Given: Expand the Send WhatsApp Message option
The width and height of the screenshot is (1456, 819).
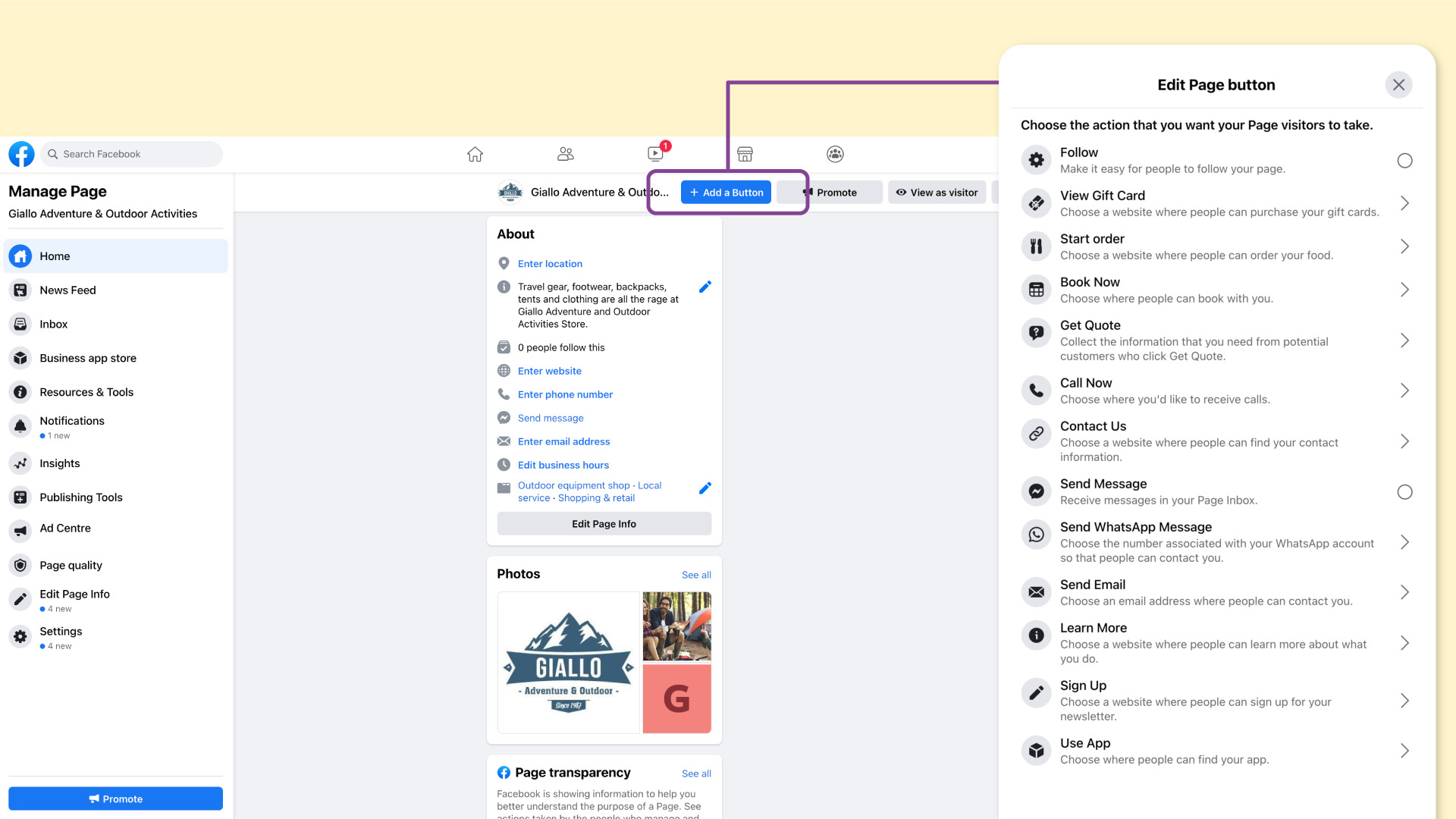Looking at the screenshot, I should click(1405, 541).
